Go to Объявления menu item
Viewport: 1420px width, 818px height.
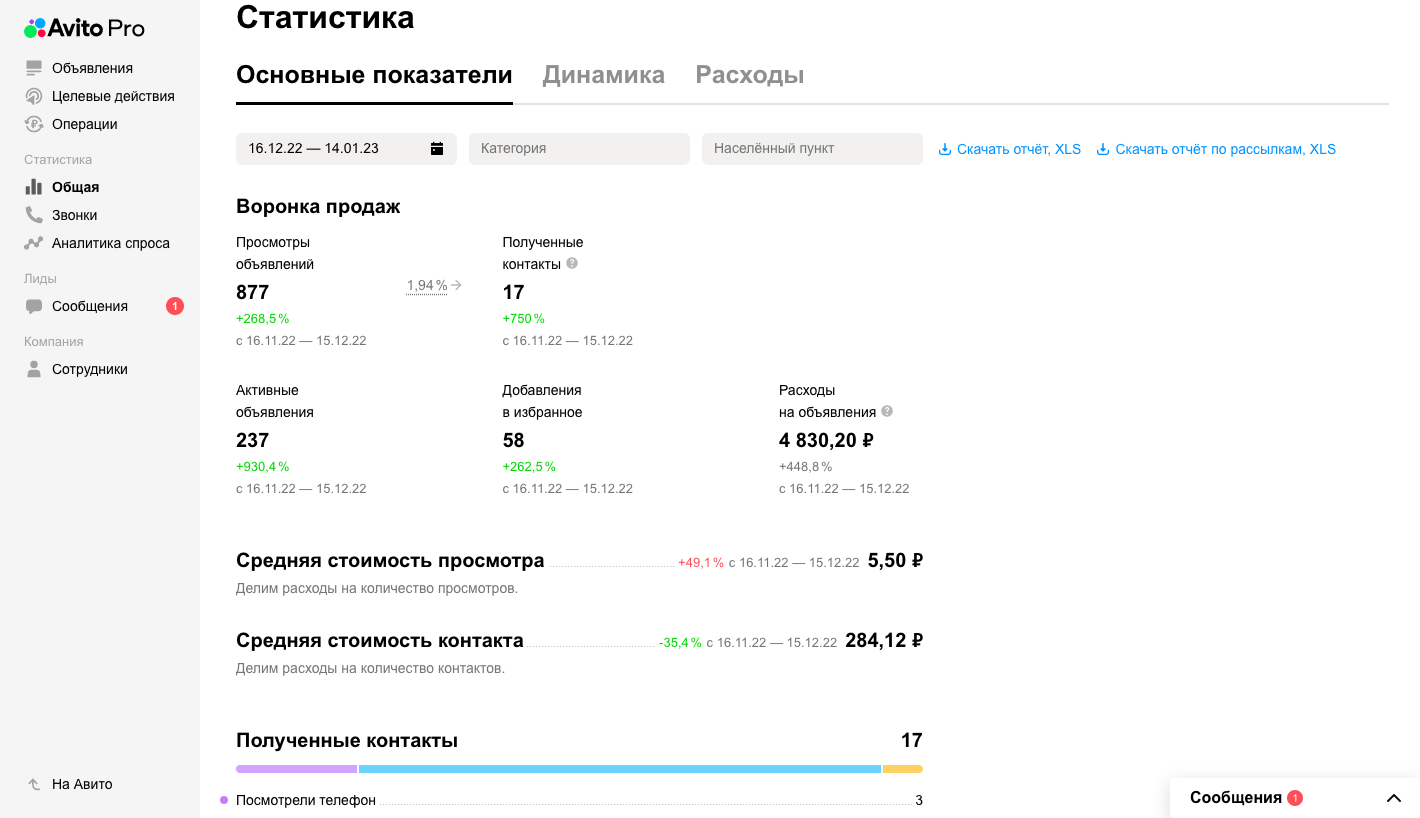tap(92, 68)
